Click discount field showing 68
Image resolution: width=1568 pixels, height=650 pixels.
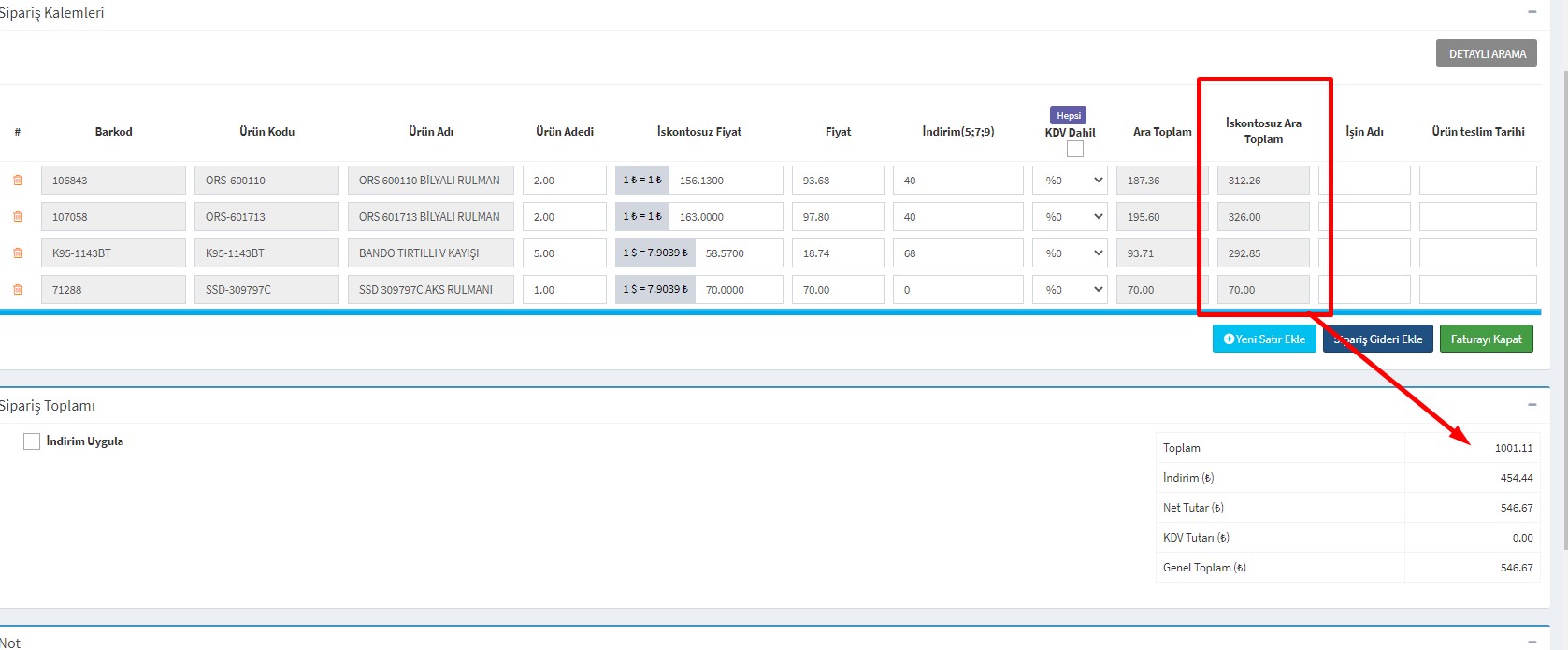point(957,253)
